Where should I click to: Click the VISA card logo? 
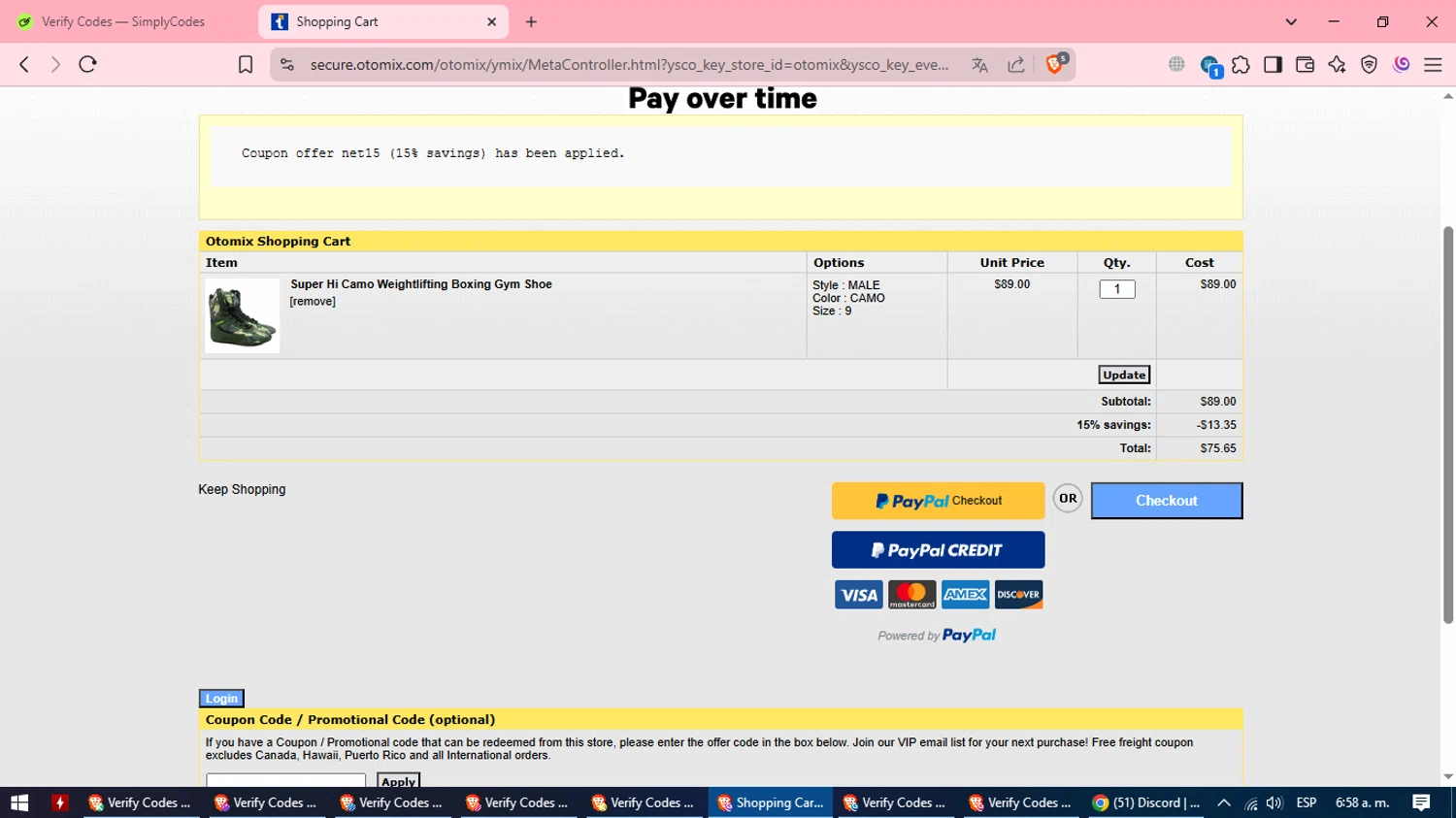pyautogui.click(x=859, y=595)
